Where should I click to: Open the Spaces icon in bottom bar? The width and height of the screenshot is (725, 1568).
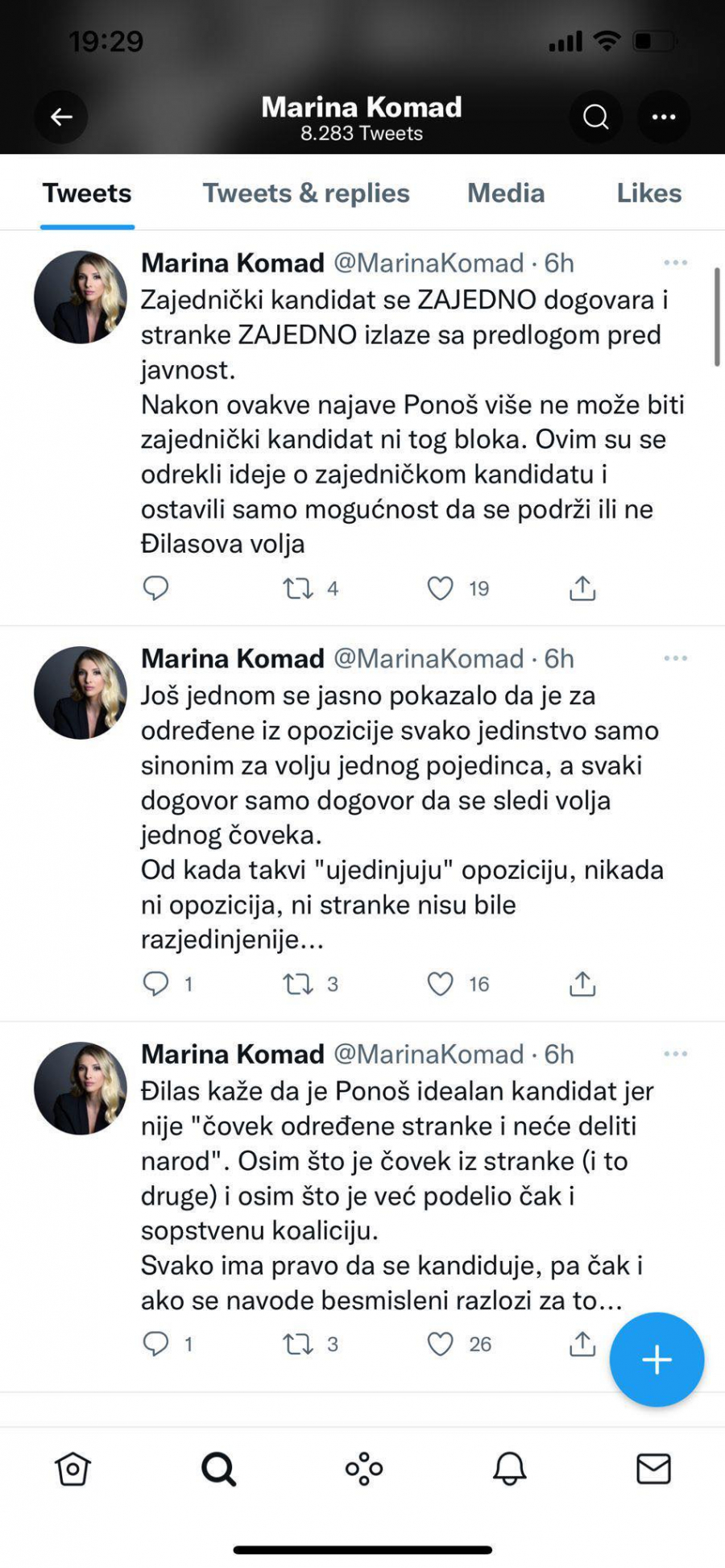(x=362, y=1468)
